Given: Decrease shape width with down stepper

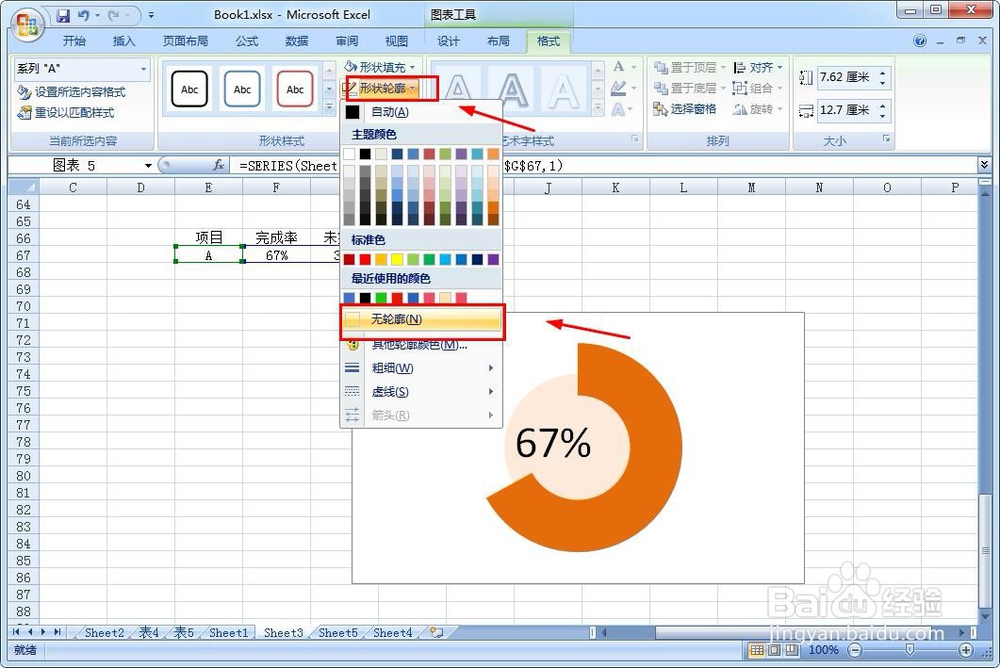Looking at the screenshot, I should [x=883, y=115].
